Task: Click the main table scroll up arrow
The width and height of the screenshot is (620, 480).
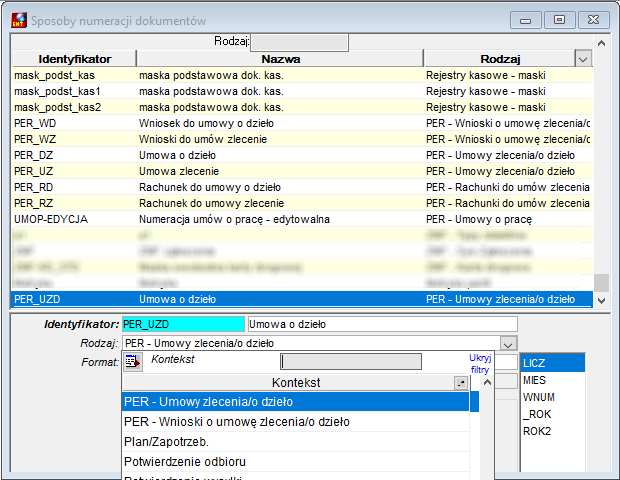Action: point(601,43)
